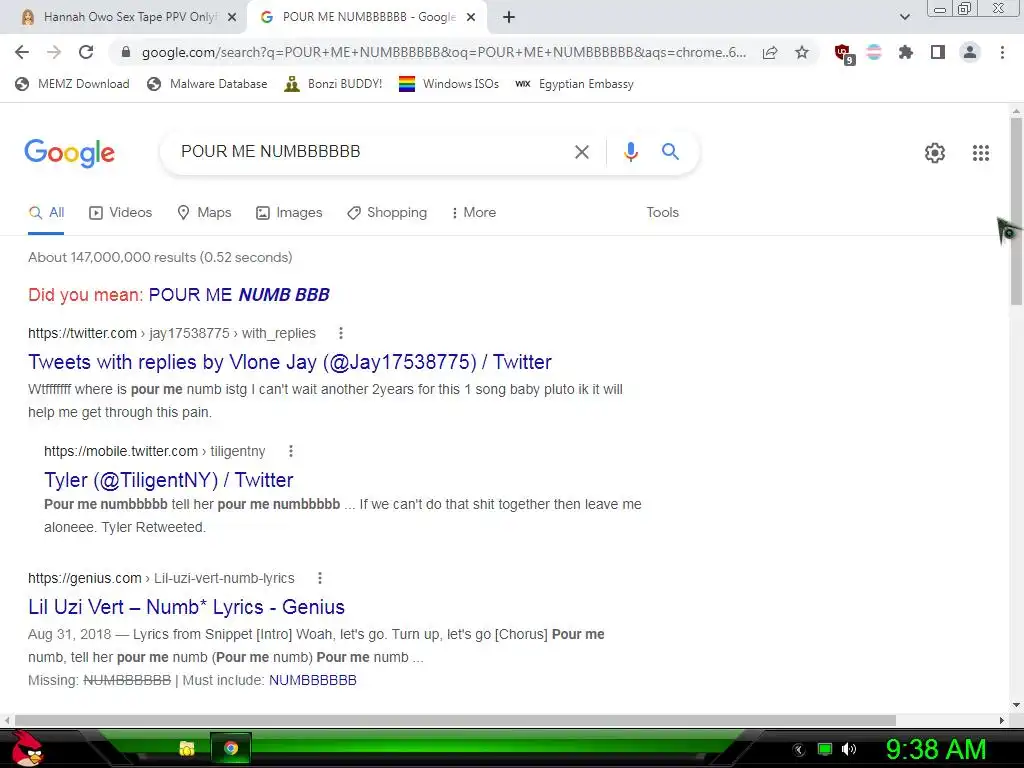Click scroll right arrow on horizontal scrollbar
Screen dimensions: 1024x768
(x=1002, y=720)
